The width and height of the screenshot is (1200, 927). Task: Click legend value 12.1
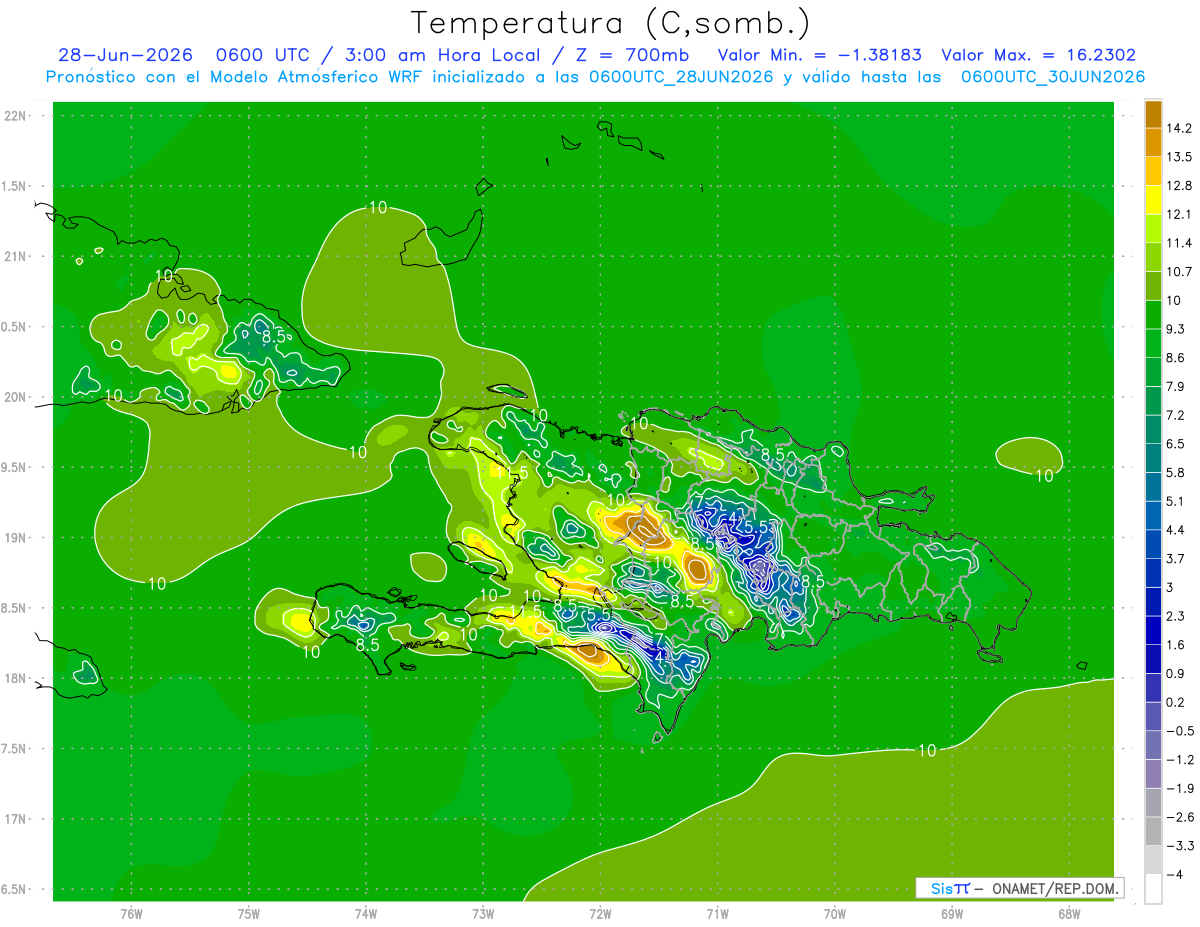(1178, 215)
